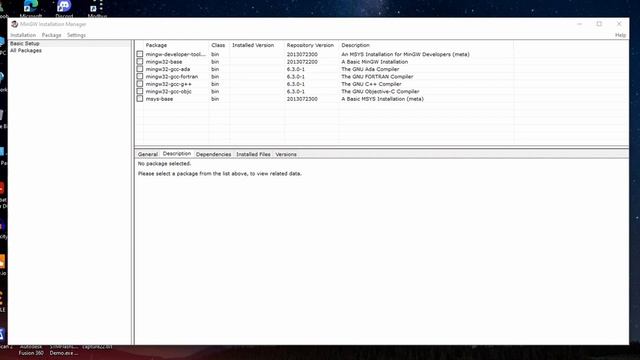This screenshot has width=640, height=360.
Task: Switch to the Installed Files tab
Action: pyautogui.click(x=253, y=154)
